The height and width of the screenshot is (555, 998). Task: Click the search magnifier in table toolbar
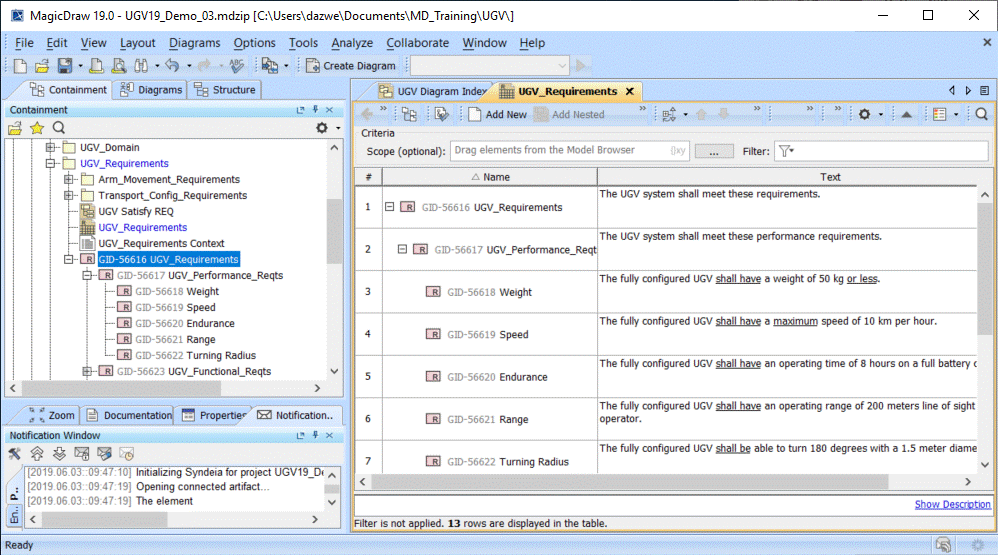(x=981, y=114)
